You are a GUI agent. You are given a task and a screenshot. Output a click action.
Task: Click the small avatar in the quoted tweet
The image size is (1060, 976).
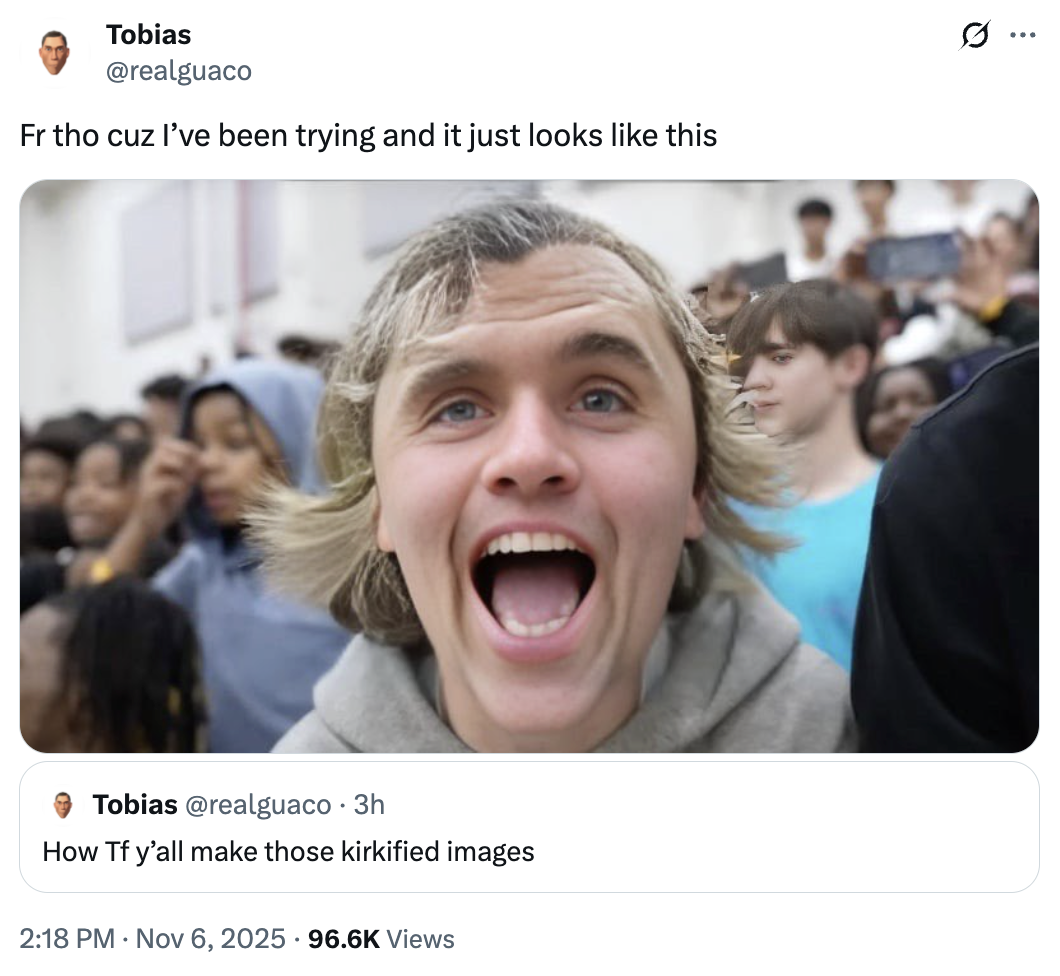63,805
